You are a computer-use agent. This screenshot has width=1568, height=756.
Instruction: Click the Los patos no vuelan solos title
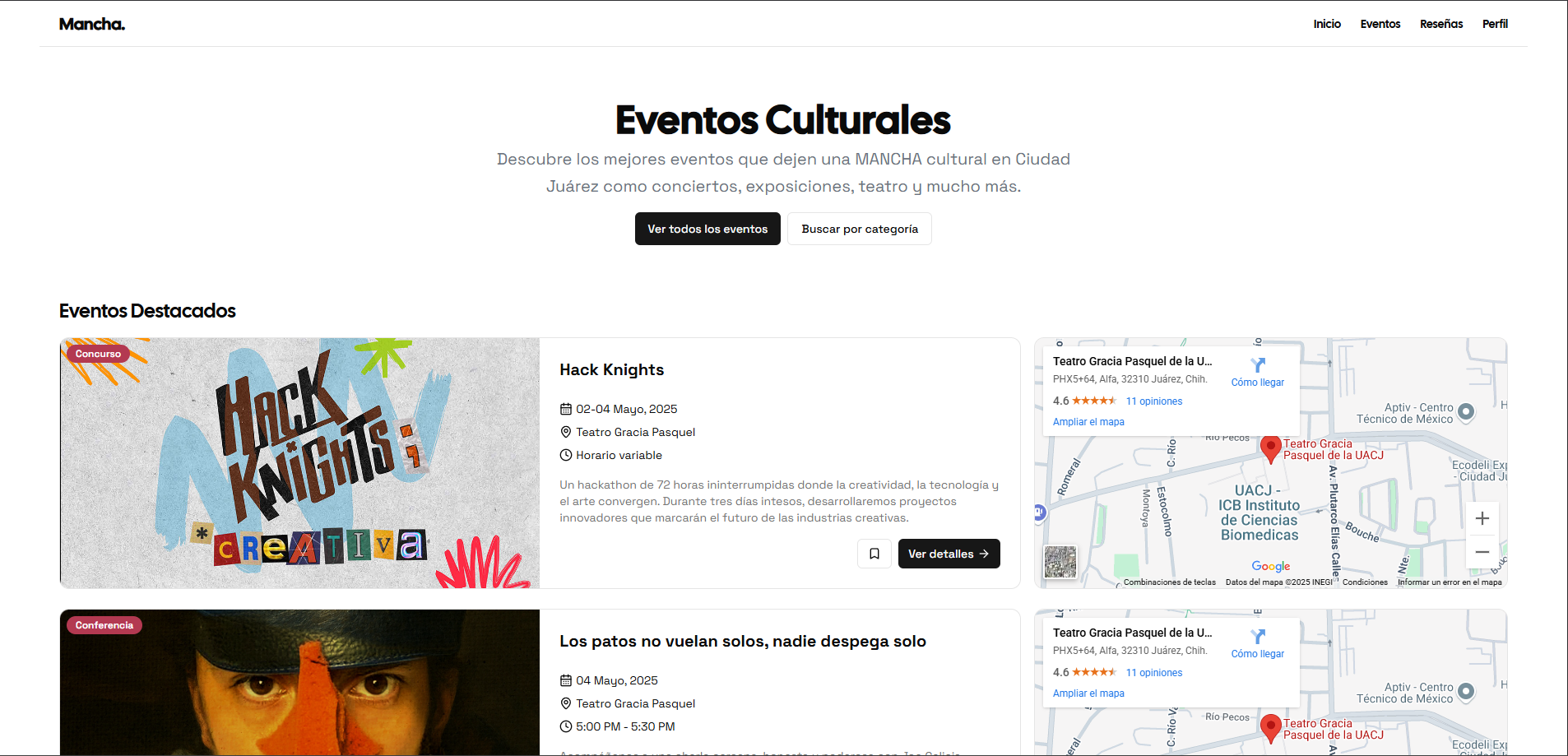pyautogui.click(x=743, y=641)
